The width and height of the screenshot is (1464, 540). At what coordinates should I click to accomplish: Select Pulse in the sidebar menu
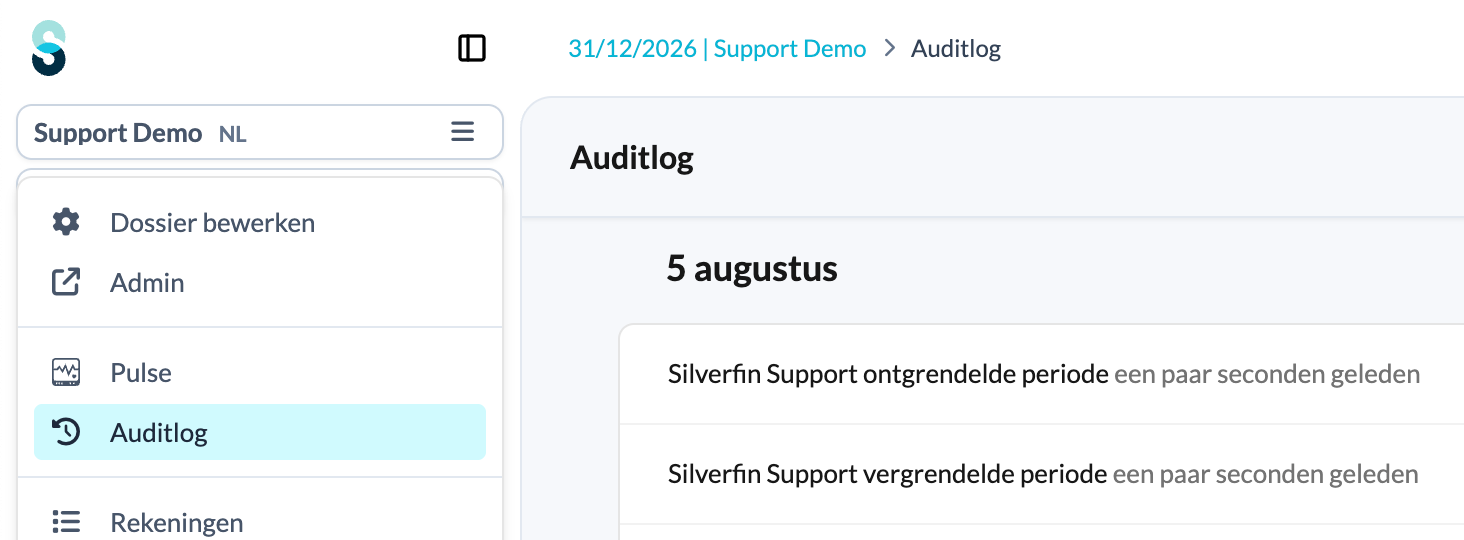click(260, 373)
